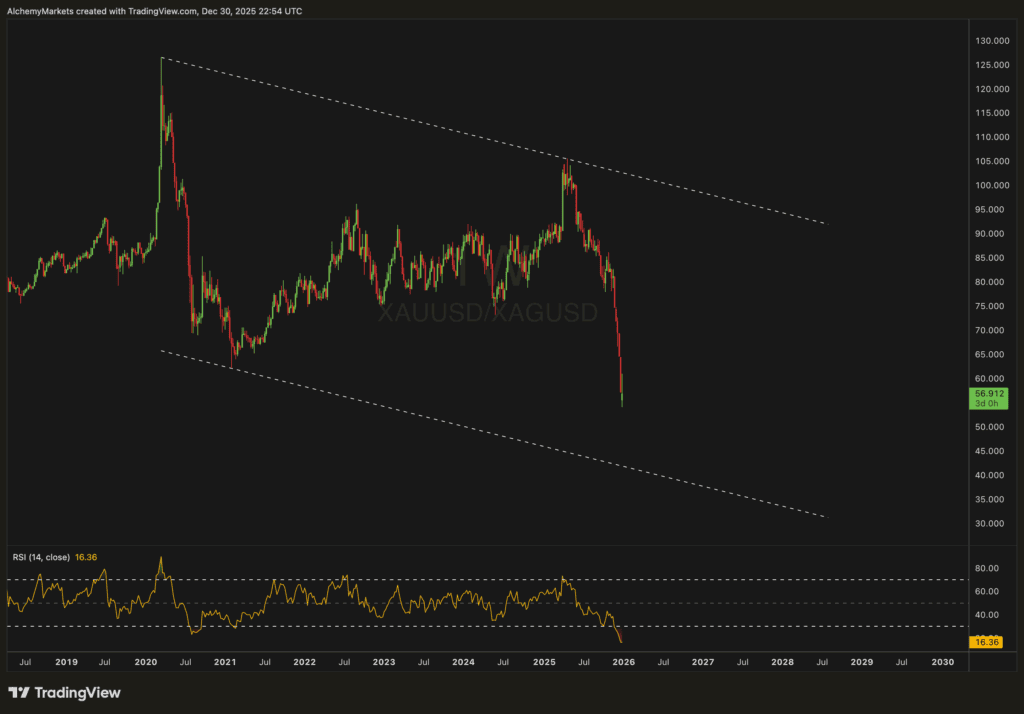This screenshot has height=714, width=1024.
Task: Click the 130.000 price scale level
Action: (x=992, y=41)
